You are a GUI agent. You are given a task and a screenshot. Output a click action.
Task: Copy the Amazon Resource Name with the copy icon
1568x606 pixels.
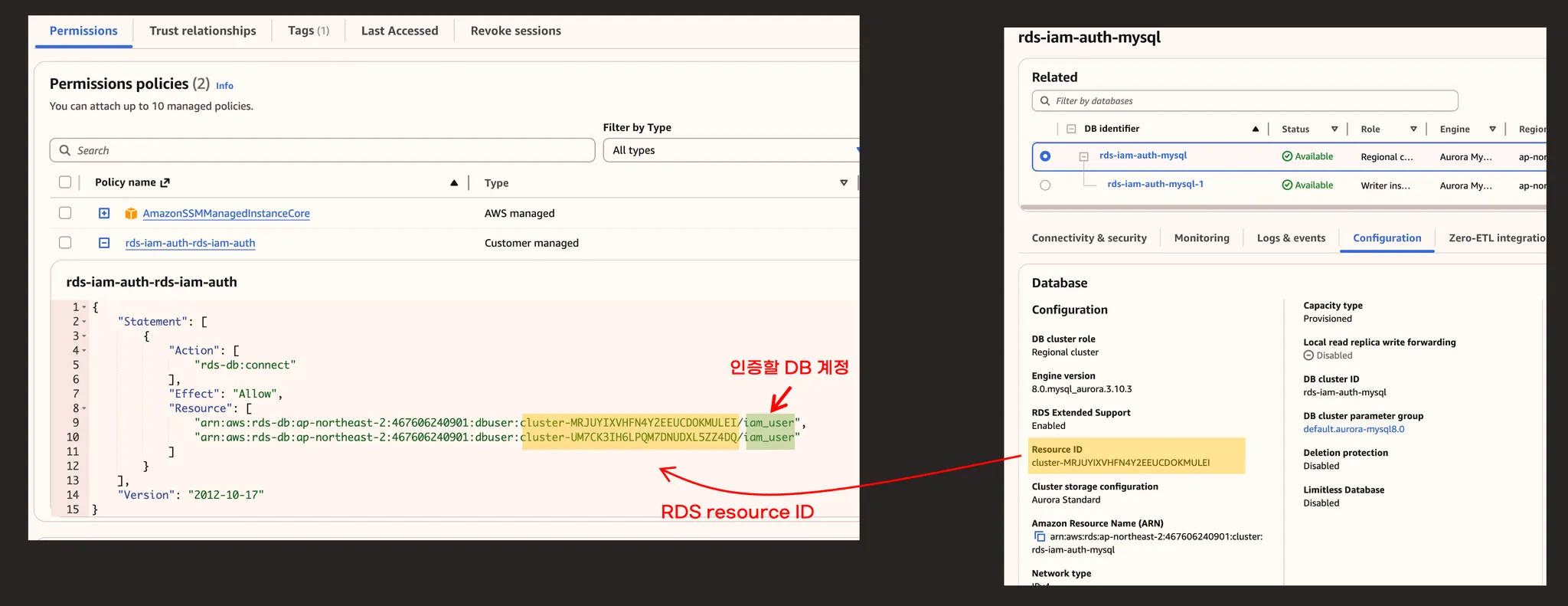(1040, 536)
